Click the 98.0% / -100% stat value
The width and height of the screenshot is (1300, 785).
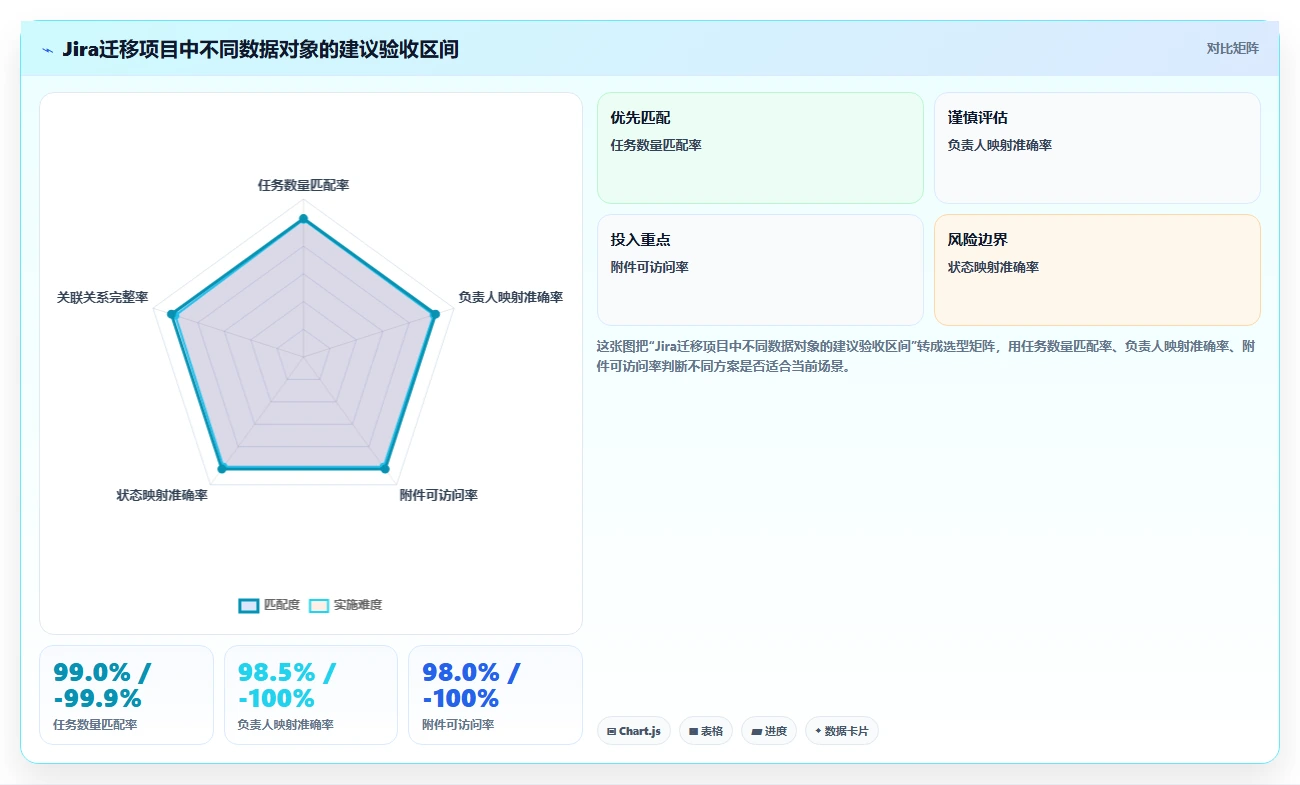point(471,685)
